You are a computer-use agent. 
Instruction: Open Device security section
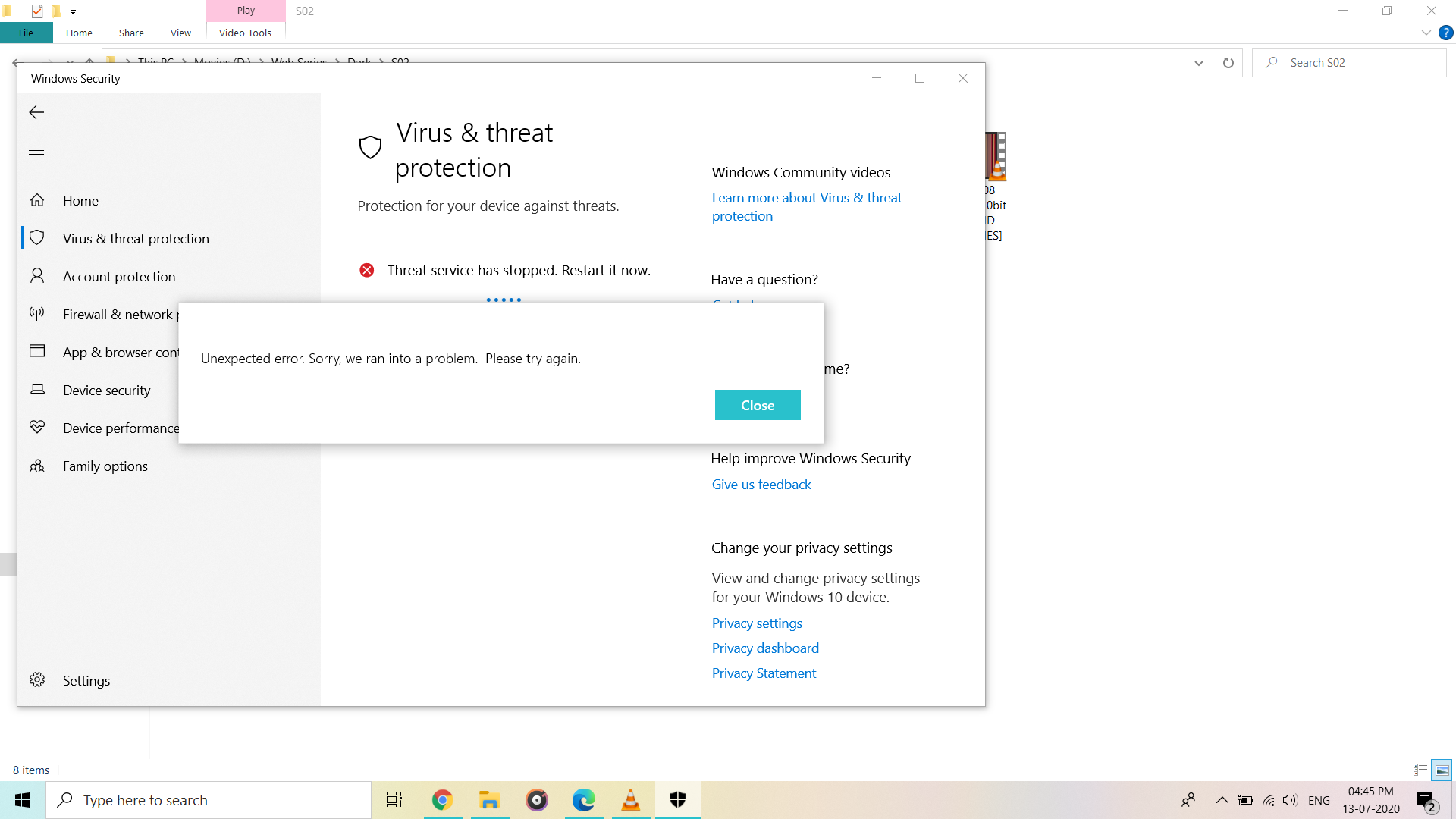106,390
